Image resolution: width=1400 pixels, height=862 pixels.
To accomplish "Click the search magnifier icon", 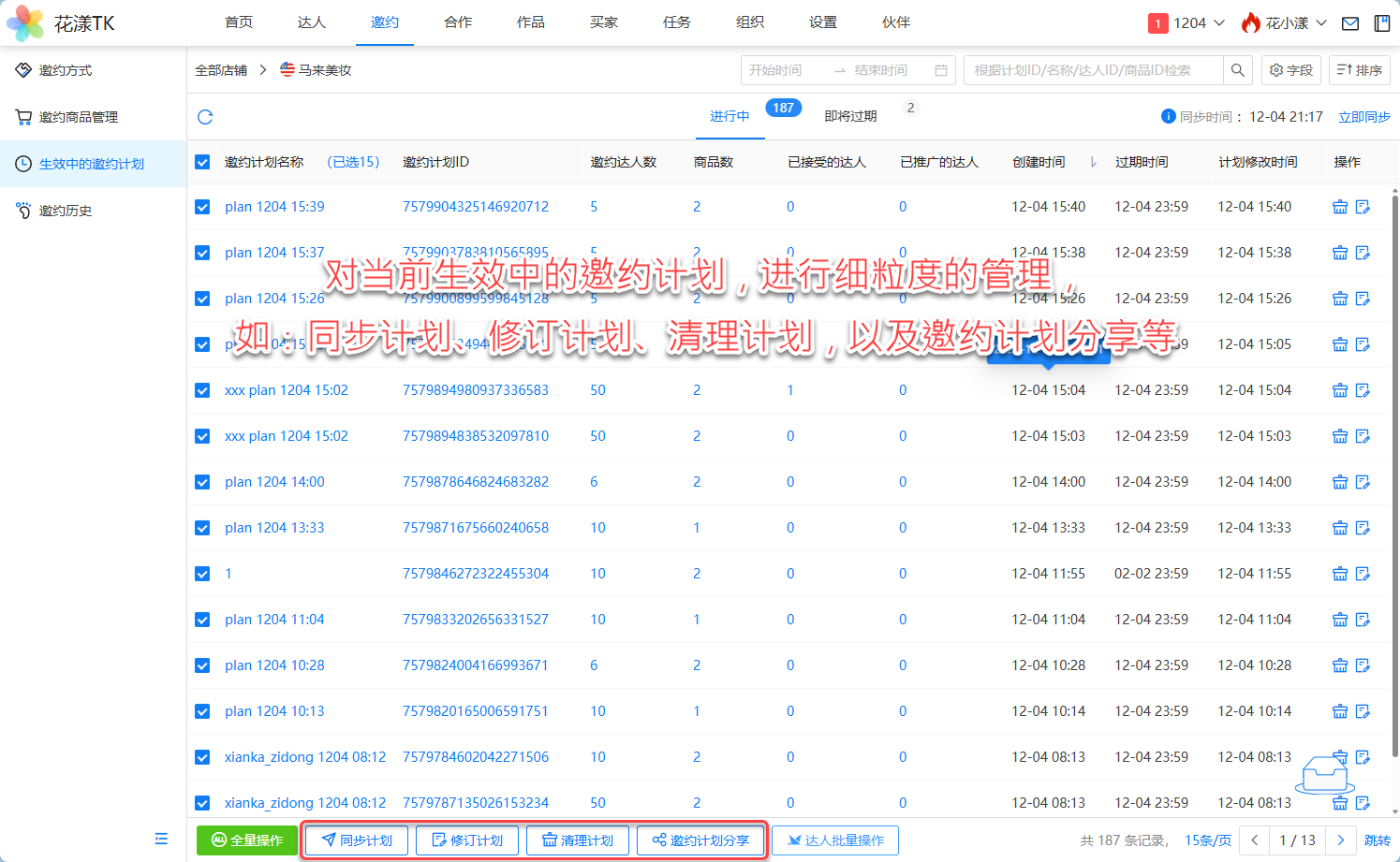I will coord(1237,70).
